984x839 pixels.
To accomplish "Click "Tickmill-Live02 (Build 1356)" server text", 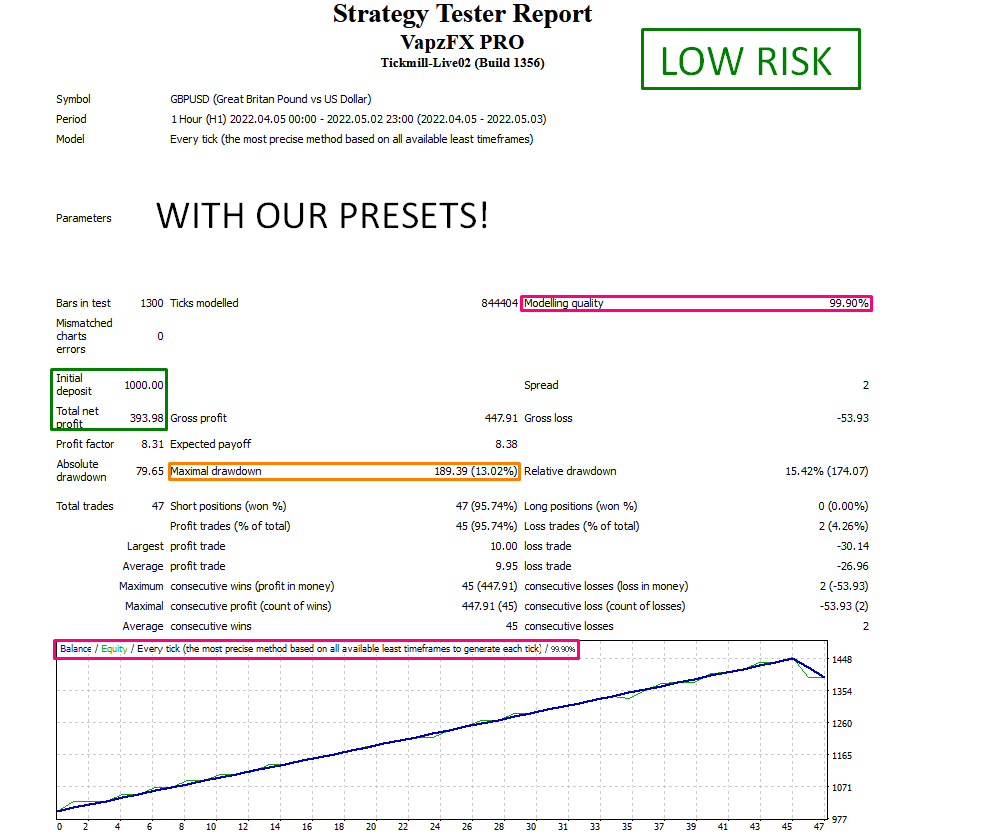I will click(463, 63).
